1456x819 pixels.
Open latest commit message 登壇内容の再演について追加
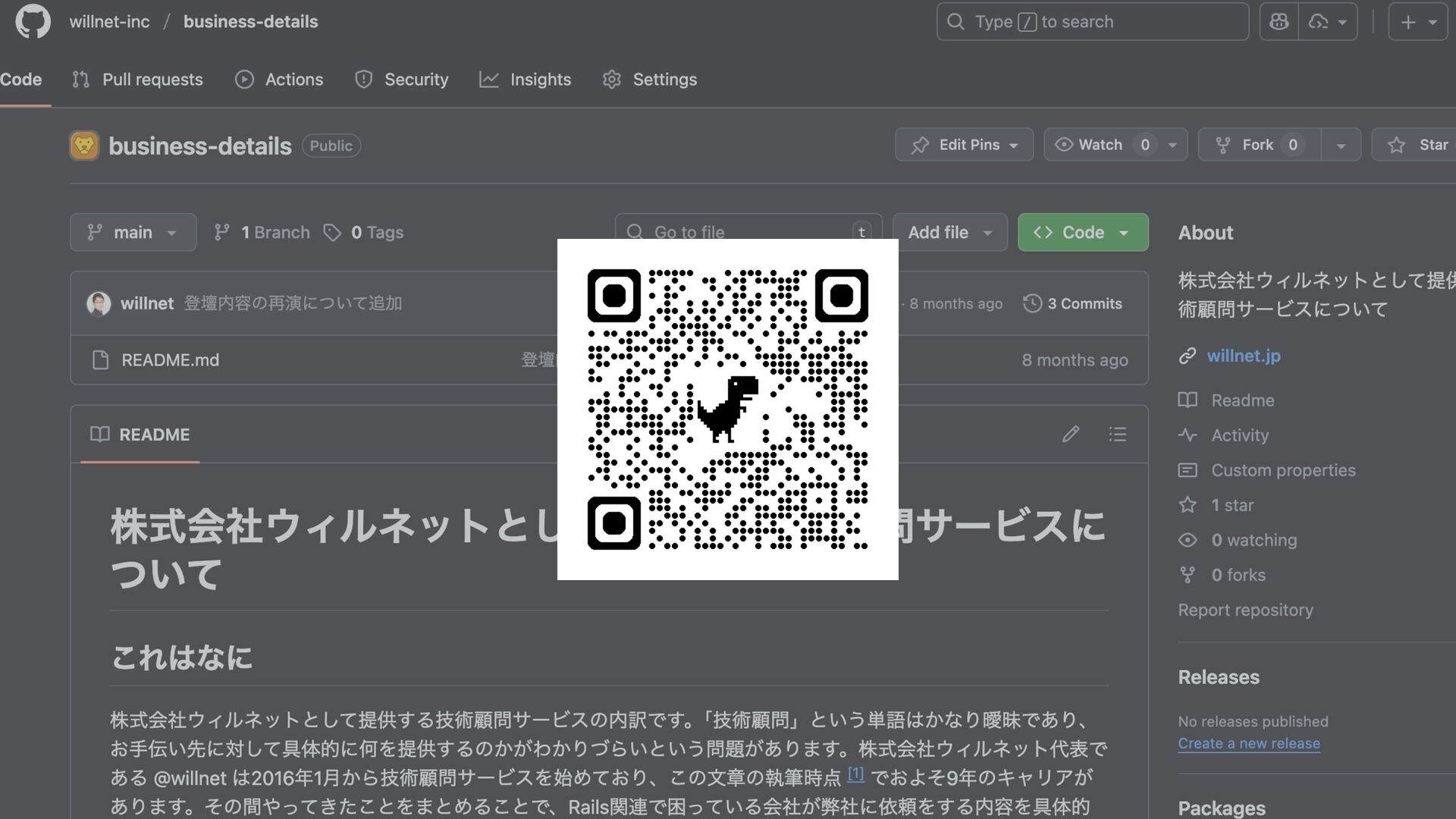[x=293, y=303]
